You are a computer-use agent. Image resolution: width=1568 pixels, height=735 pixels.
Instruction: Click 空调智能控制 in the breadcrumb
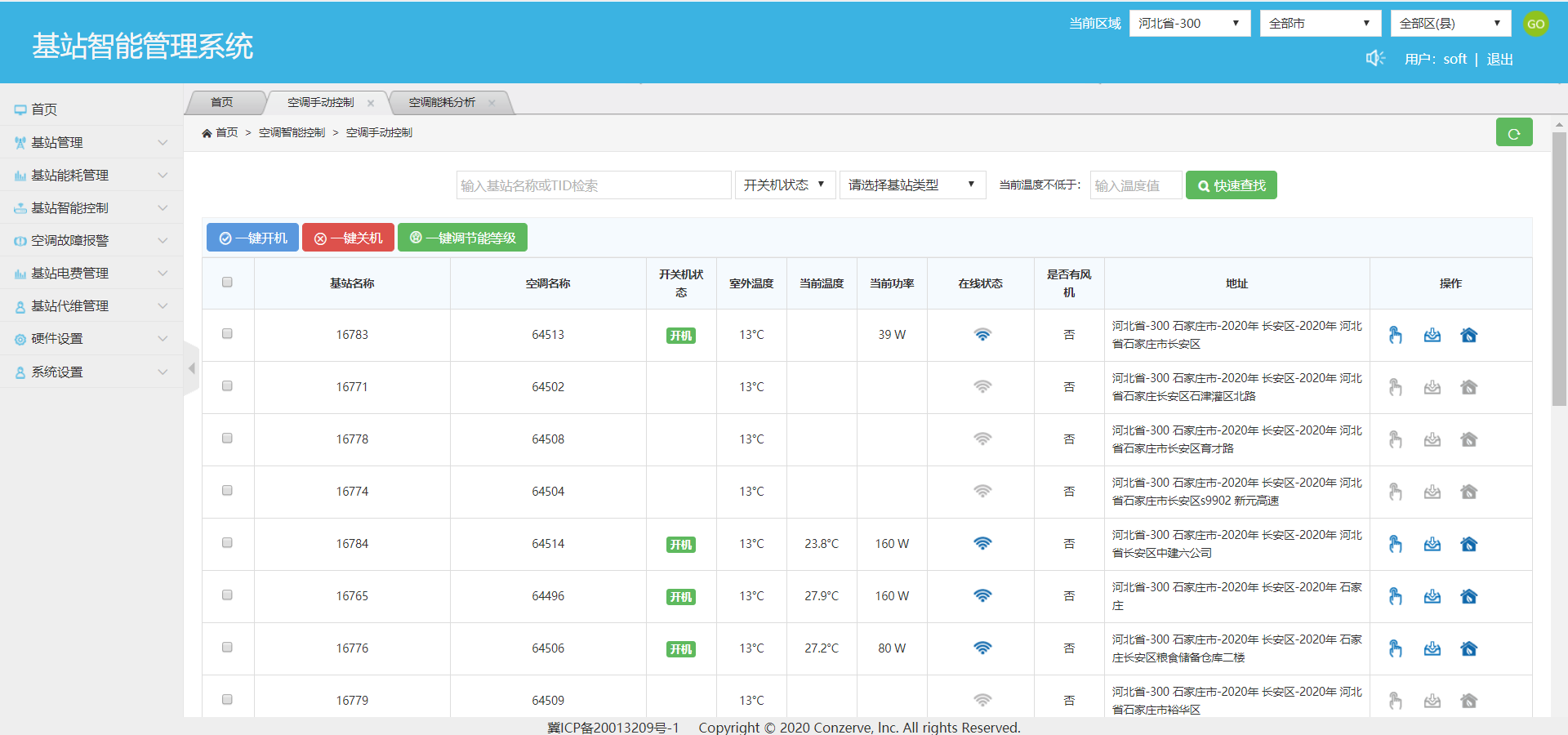[x=292, y=132]
